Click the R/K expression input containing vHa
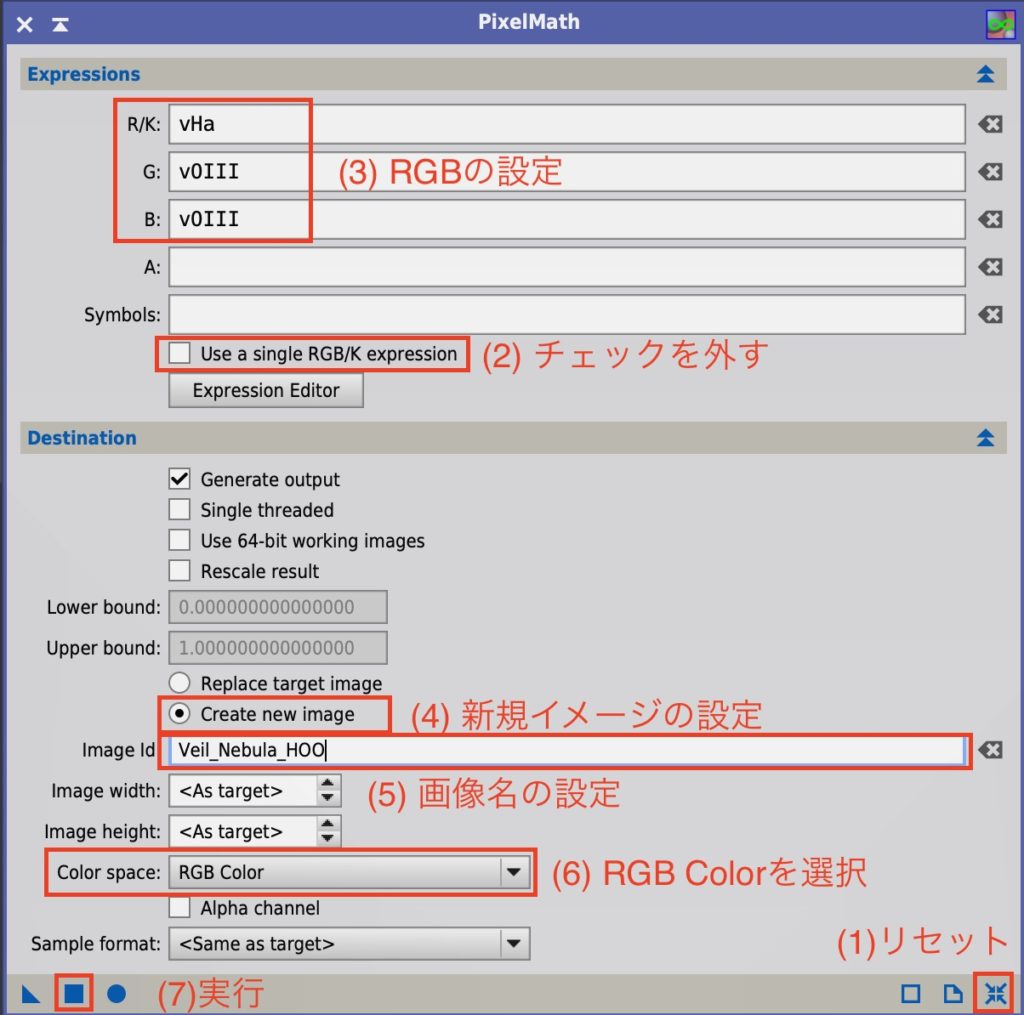The height and width of the screenshot is (1015, 1024). pyautogui.click(x=567, y=124)
